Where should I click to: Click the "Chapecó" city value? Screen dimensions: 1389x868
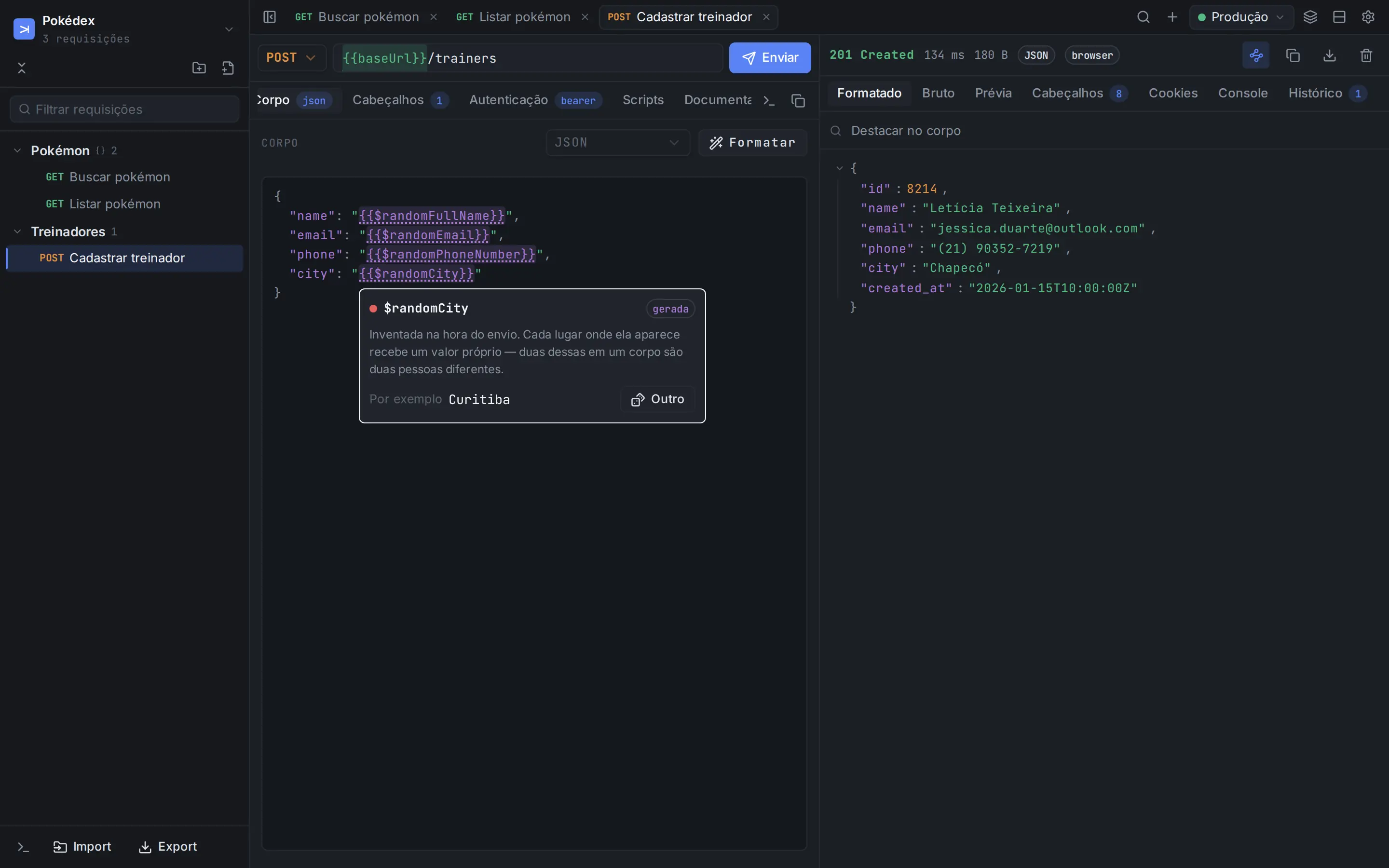point(956,268)
